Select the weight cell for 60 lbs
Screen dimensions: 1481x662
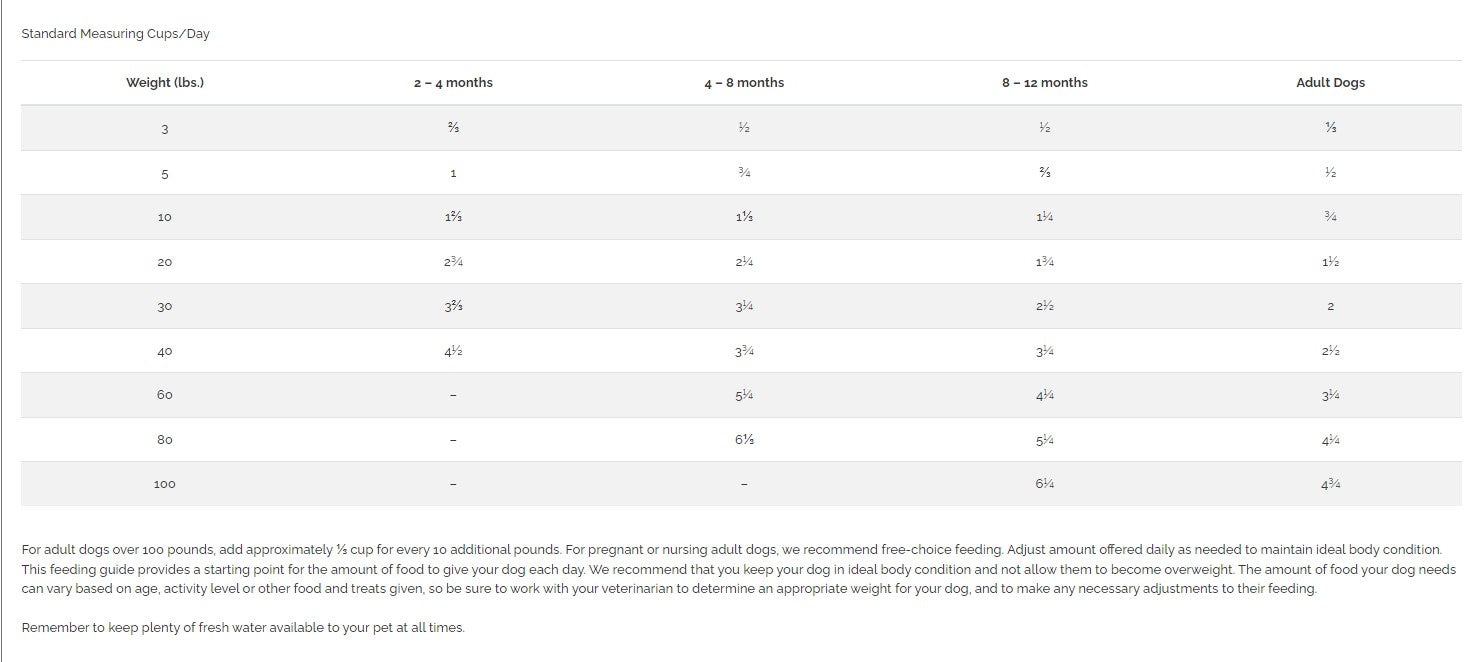click(165, 395)
